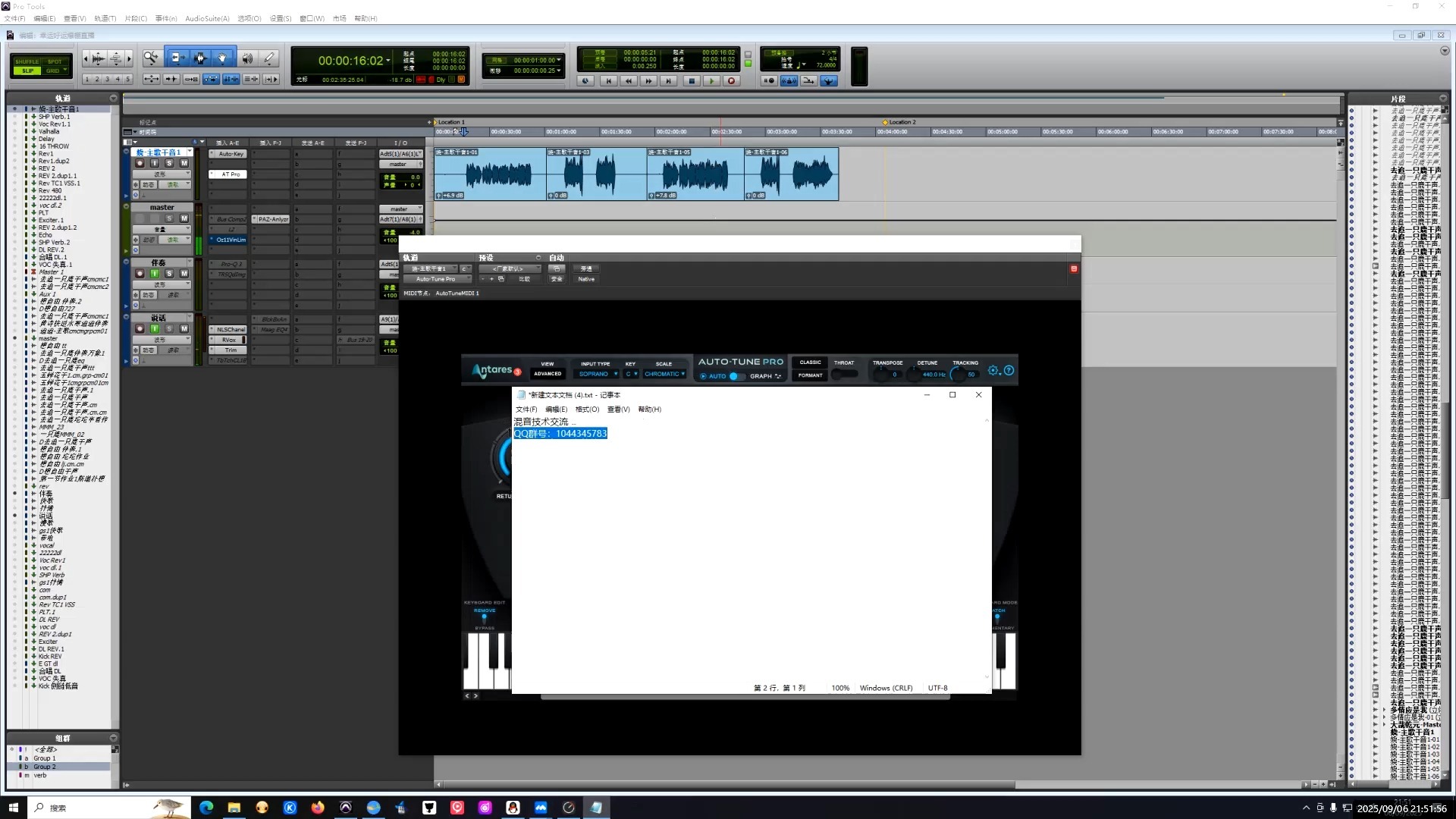The height and width of the screenshot is (819, 1456).
Task: Select the Selector tool
Action: tap(200, 58)
